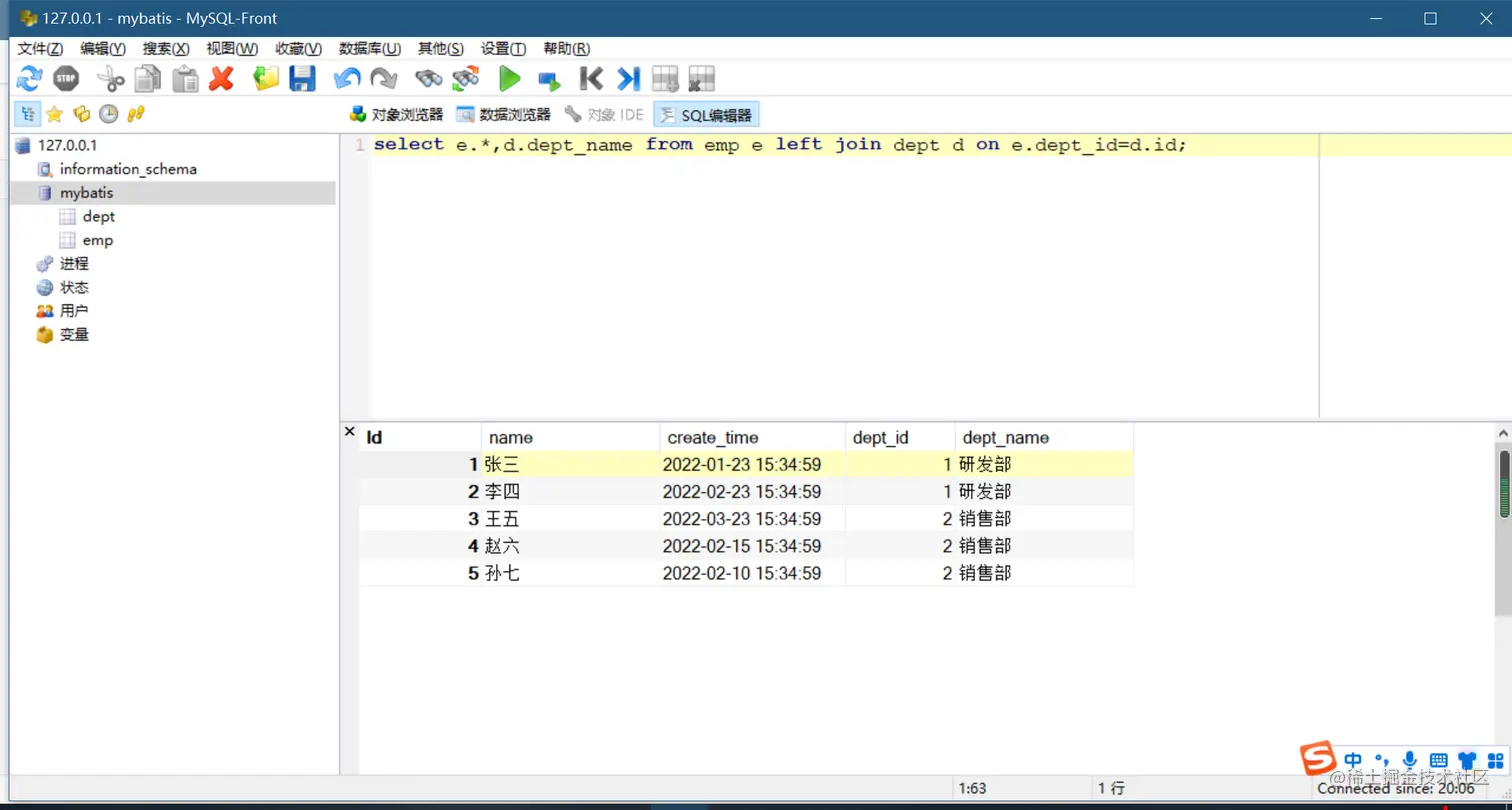
Task: Open the 帮助(R) menu
Action: tap(566, 49)
